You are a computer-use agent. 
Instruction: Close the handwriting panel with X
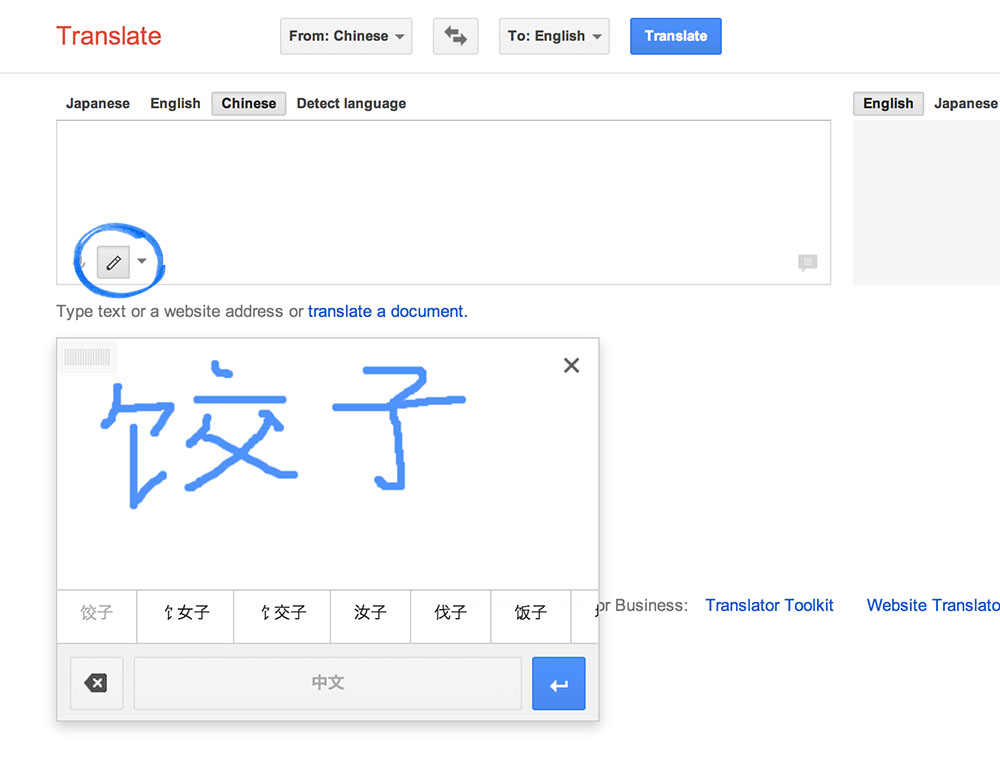coord(571,365)
